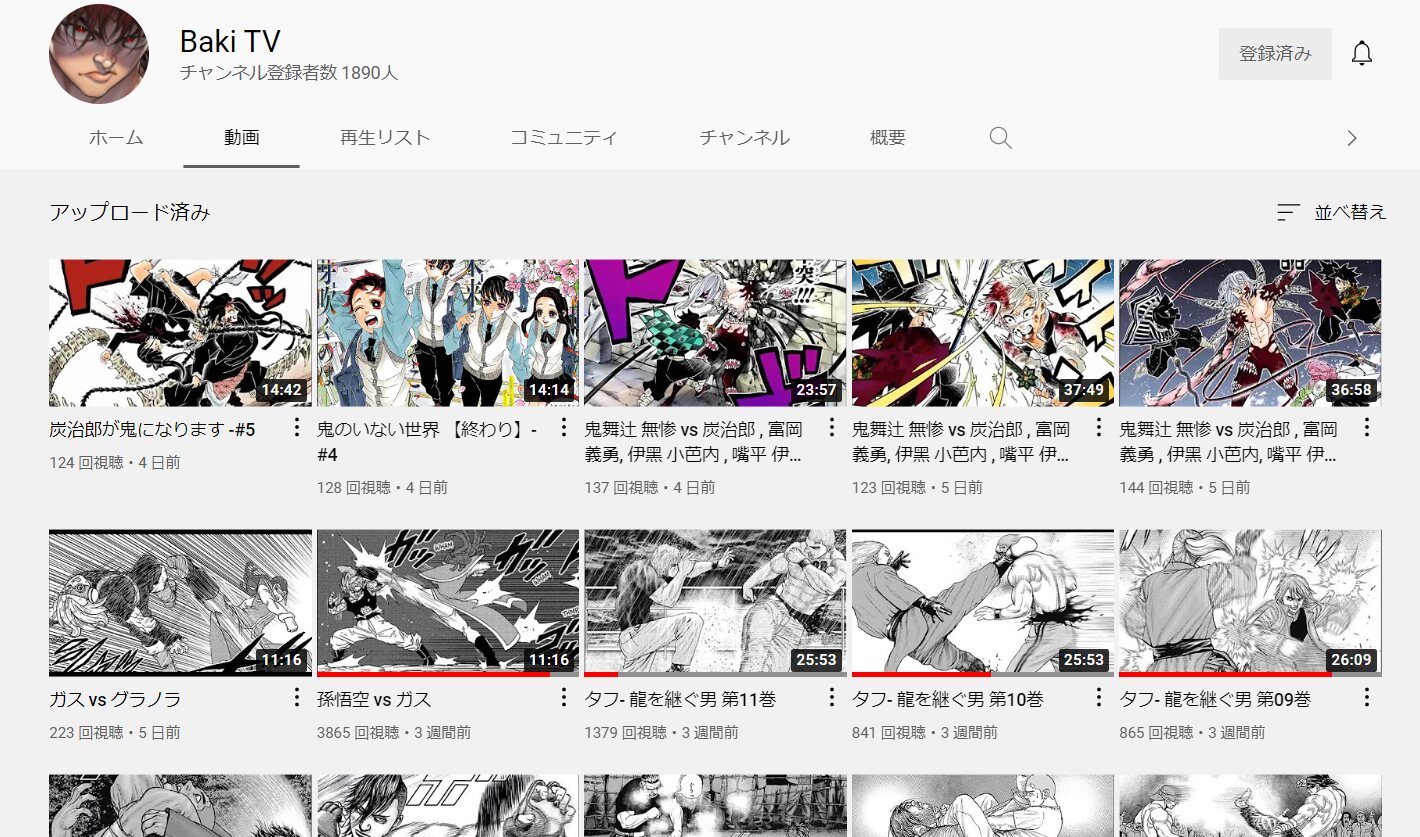Open the 孫悟空 vs ガス title link
This screenshot has height=837, width=1420.
click(x=374, y=699)
